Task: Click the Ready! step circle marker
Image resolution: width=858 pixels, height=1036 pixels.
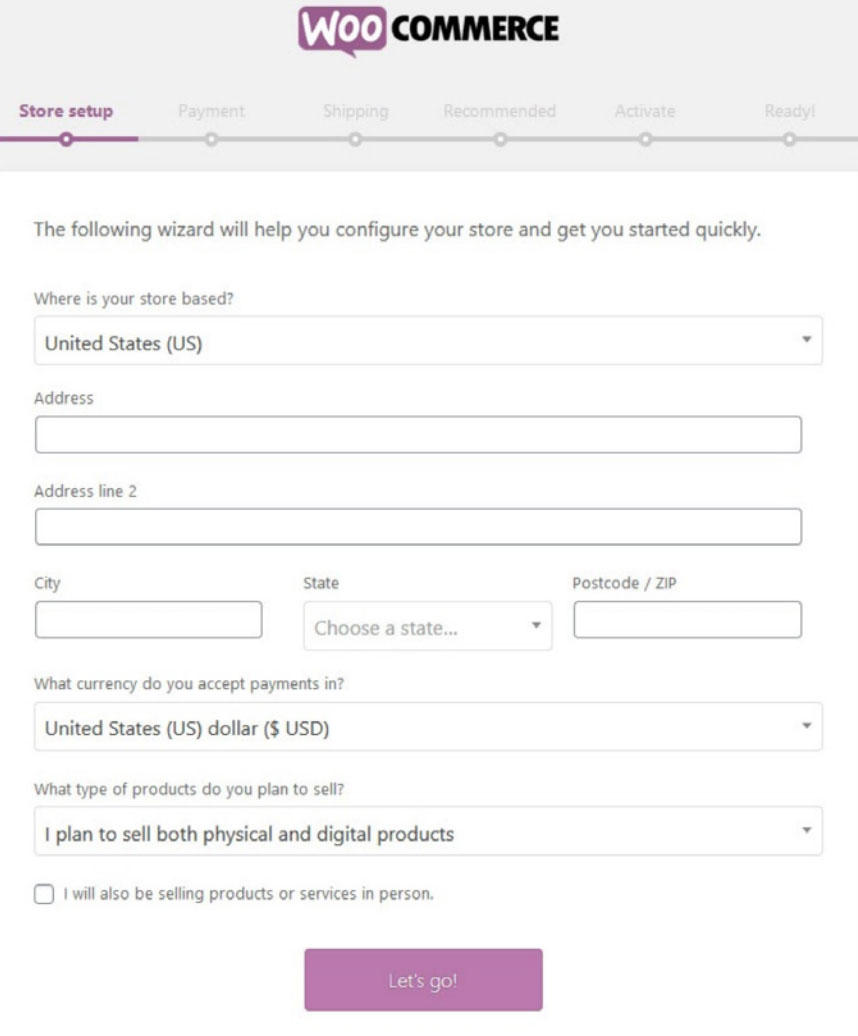Action: [789, 140]
